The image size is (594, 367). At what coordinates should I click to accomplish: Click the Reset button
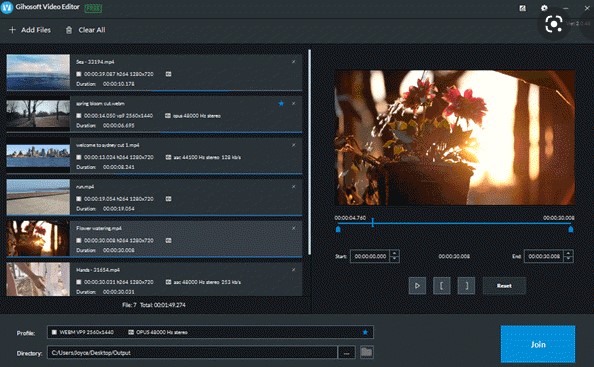pos(504,286)
